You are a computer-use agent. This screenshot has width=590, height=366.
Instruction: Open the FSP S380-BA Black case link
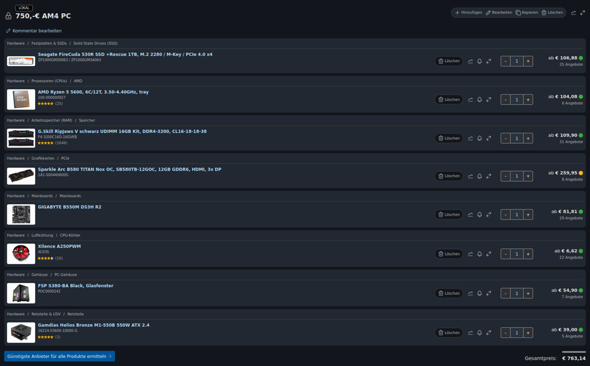[x=75, y=286]
